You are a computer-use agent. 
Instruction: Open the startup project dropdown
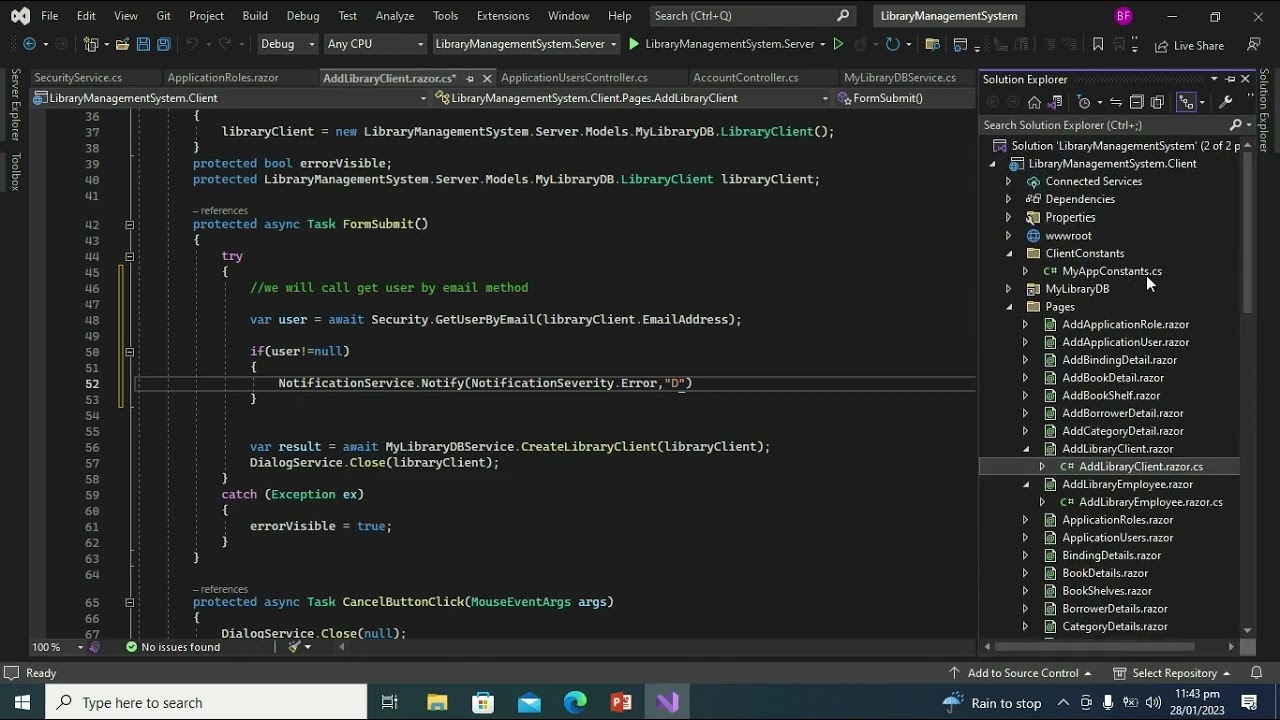(x=526, y=44)
